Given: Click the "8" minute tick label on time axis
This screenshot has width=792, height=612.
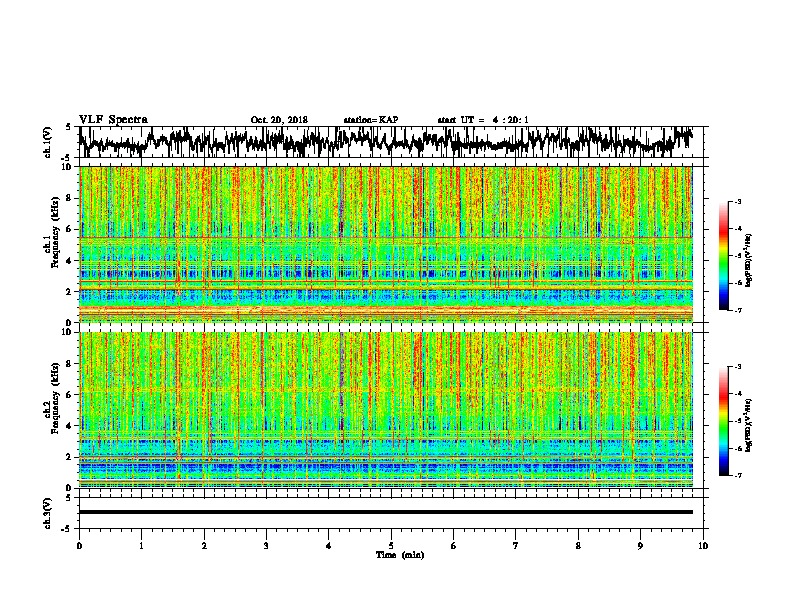Looking at the screenshot, I should 578,546.
